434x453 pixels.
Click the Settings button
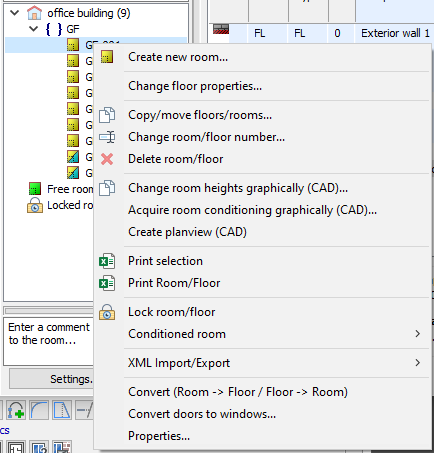click(x=51, y=379)
